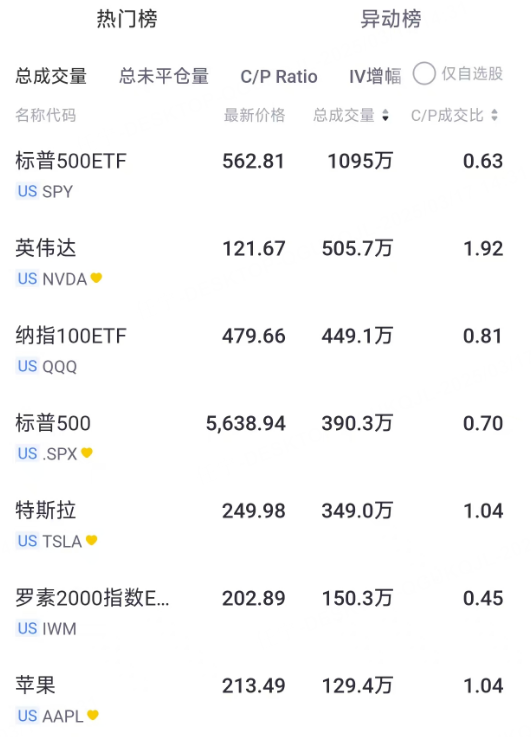The image size is (531, 737).
Task: Sort by 总成交量 column arrows
Action: click(x=385, y=115)
